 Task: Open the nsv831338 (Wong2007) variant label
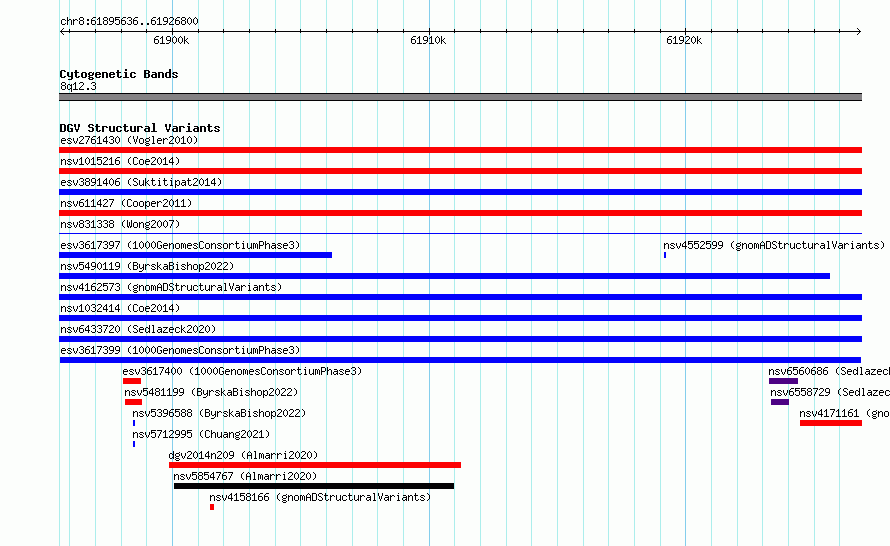pyautogui.click(x=120, y=224)
